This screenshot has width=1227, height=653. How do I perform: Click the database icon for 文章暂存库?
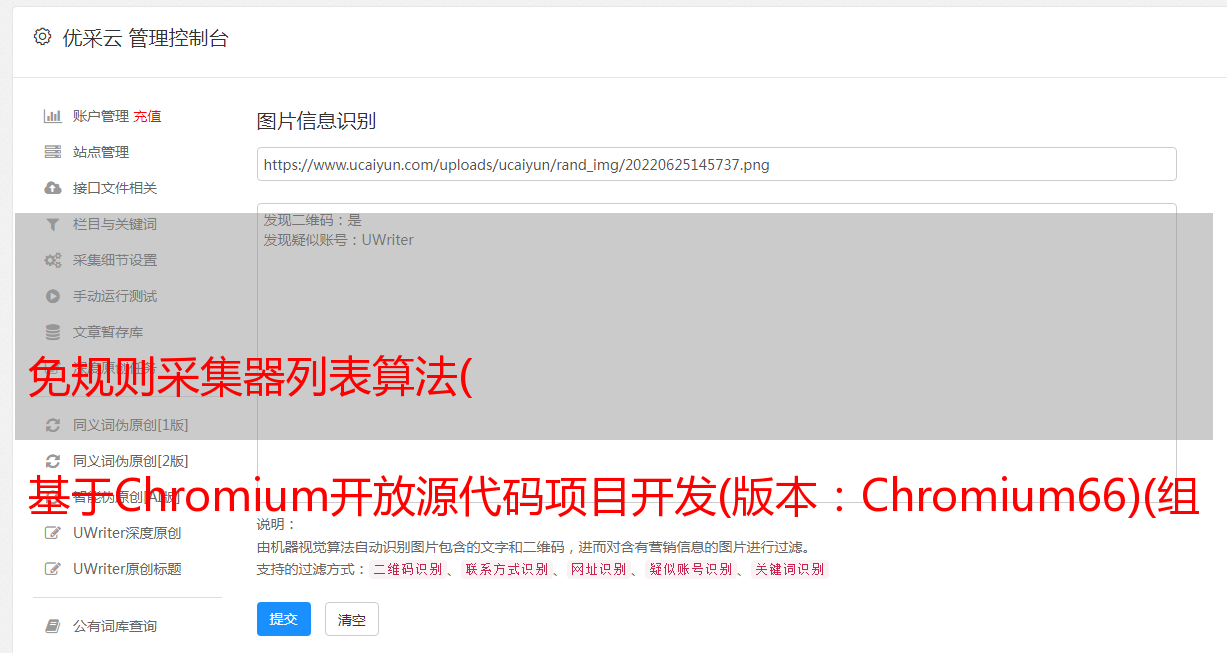(x=53, y=332)
